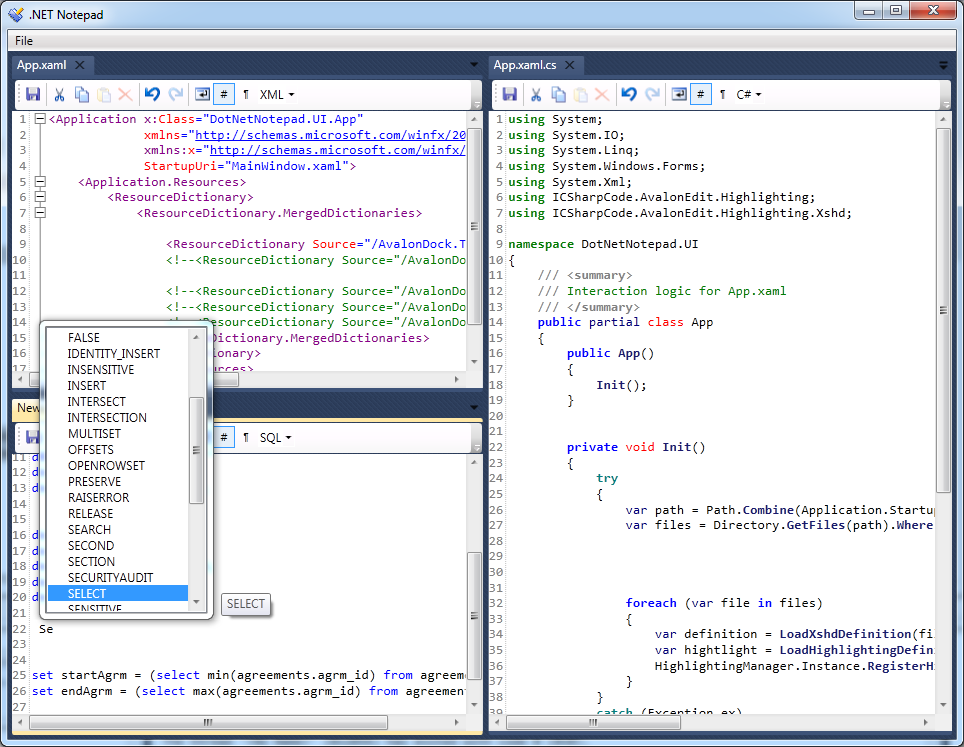
Task: Delete icon in App.xaml.cs toolbar
Action: 602,94
